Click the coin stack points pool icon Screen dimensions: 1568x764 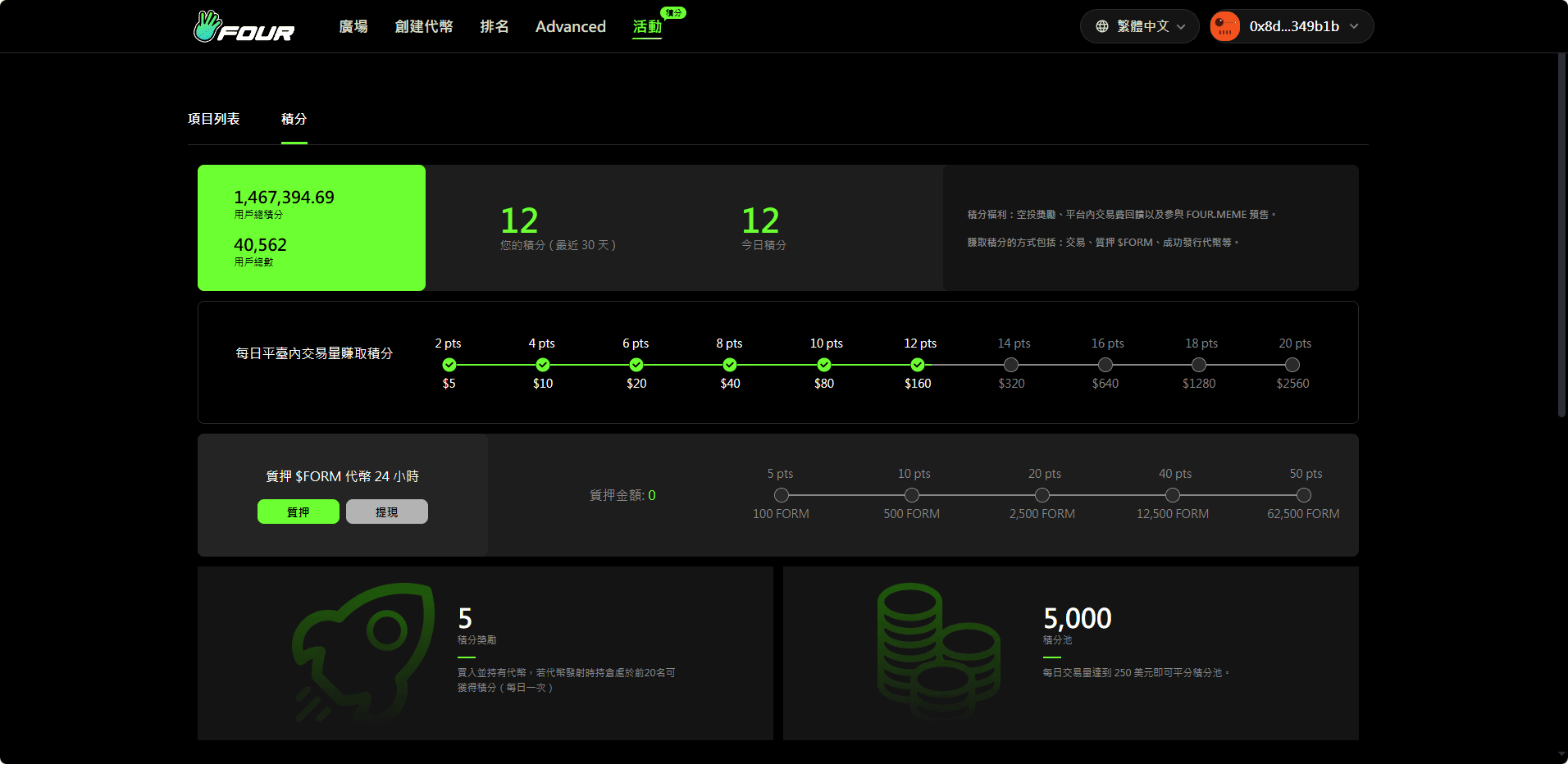click(937, 652)
